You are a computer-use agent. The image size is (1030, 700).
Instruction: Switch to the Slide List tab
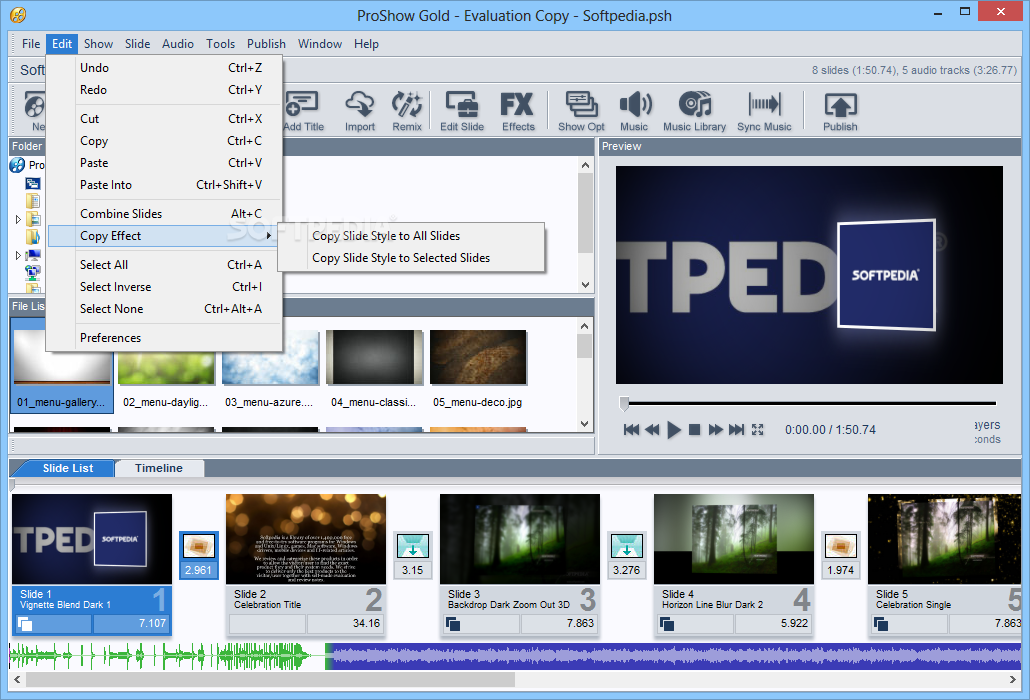tap(68, 468)
